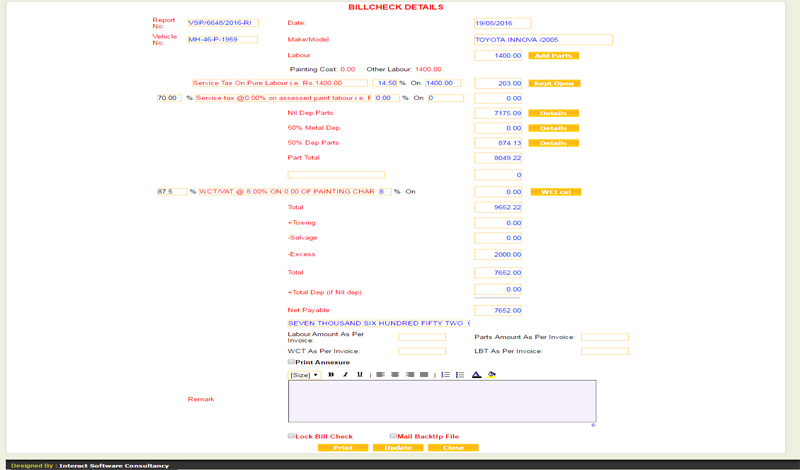Insert a numbered list in remark
Image resolution: width=800 pixels, height=470 pixels.
(445, 375)
